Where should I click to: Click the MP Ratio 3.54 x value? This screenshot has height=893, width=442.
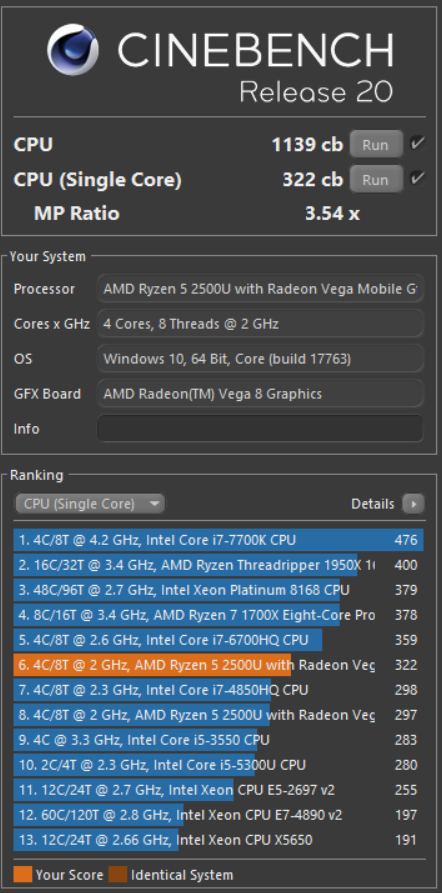[332, 214]
